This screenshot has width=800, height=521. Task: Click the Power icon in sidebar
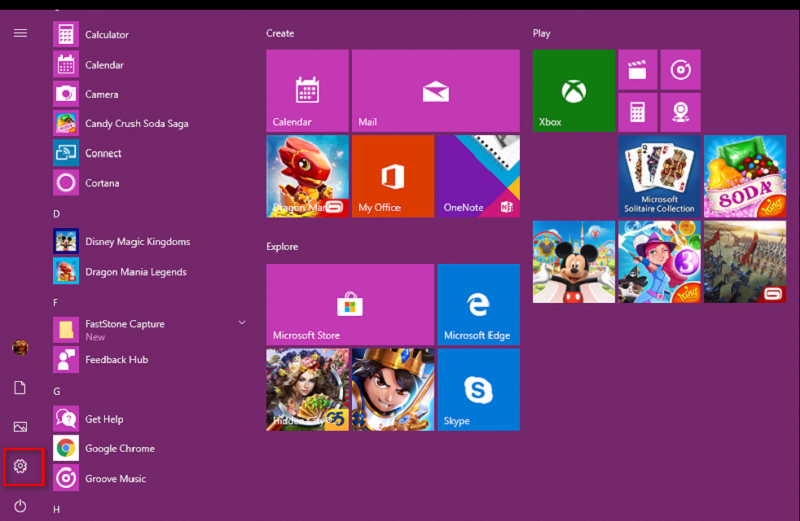[20, 506]
